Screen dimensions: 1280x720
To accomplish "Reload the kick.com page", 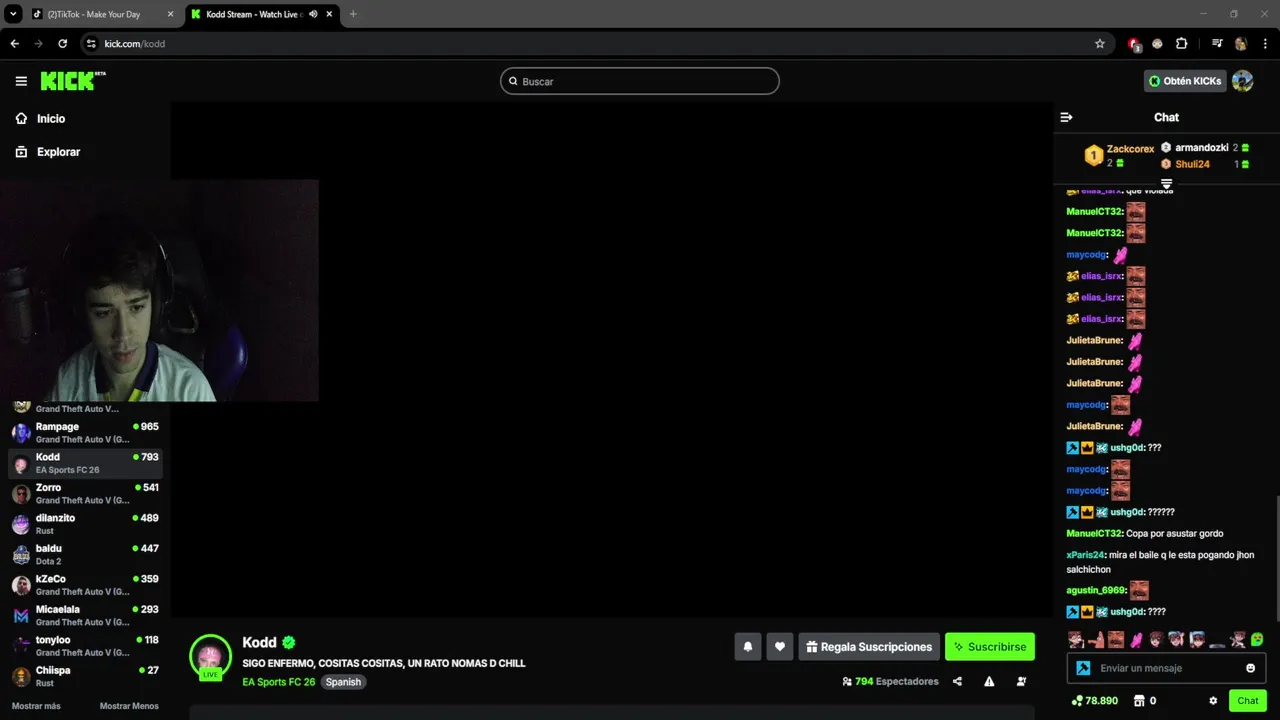I will point(62,44).
